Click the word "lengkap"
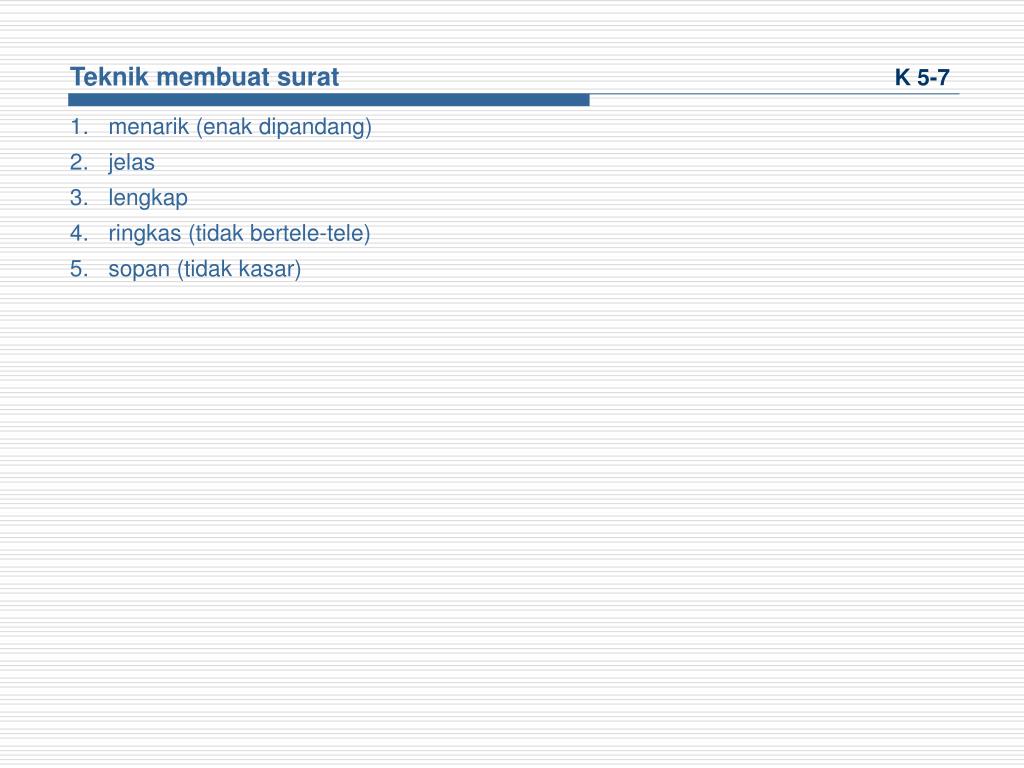Image resolution: width=1024 pixels, height=768 pixels. (148, 199)
